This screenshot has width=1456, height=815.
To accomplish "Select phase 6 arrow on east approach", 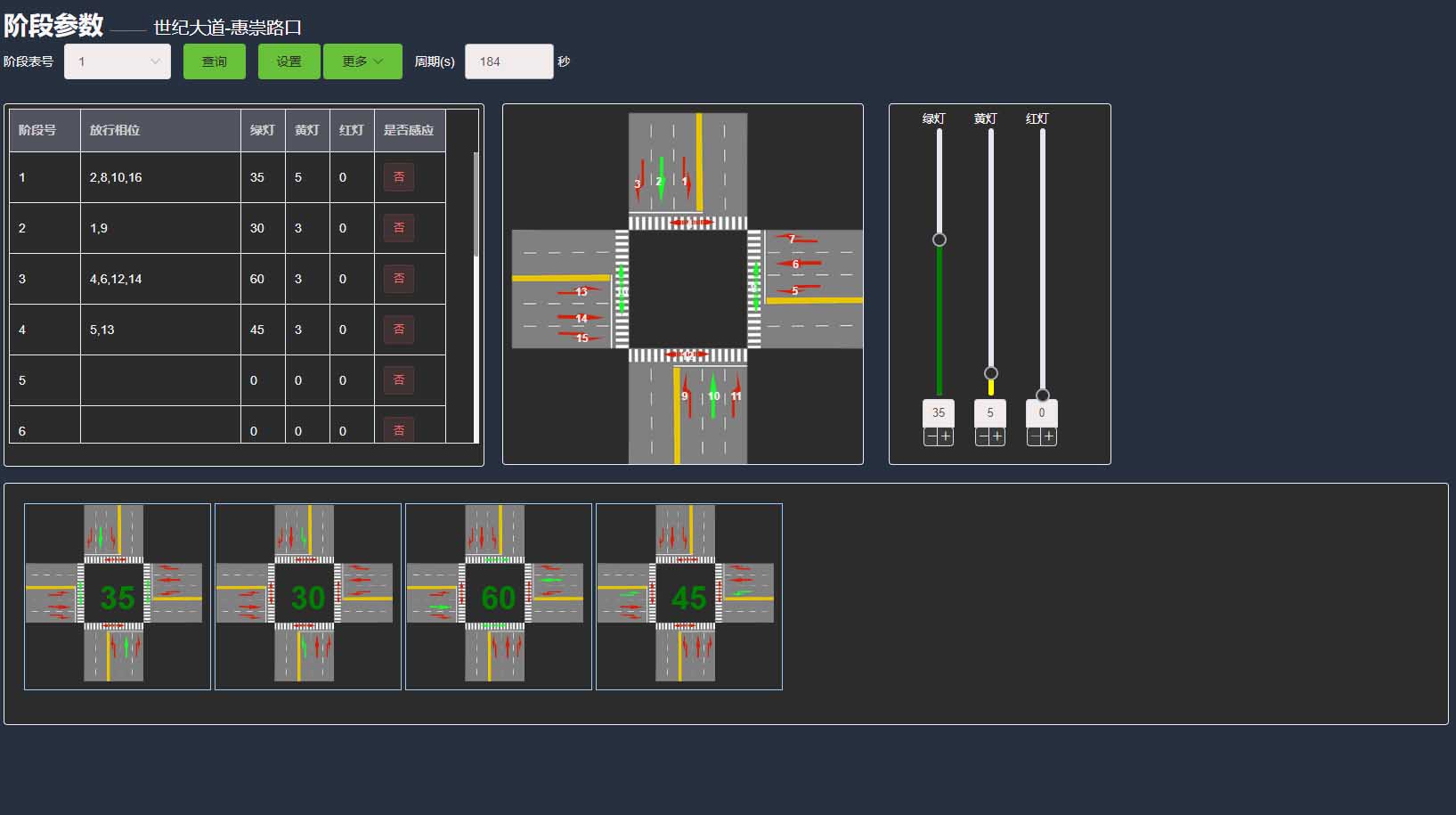I will [x=797, y=264].
